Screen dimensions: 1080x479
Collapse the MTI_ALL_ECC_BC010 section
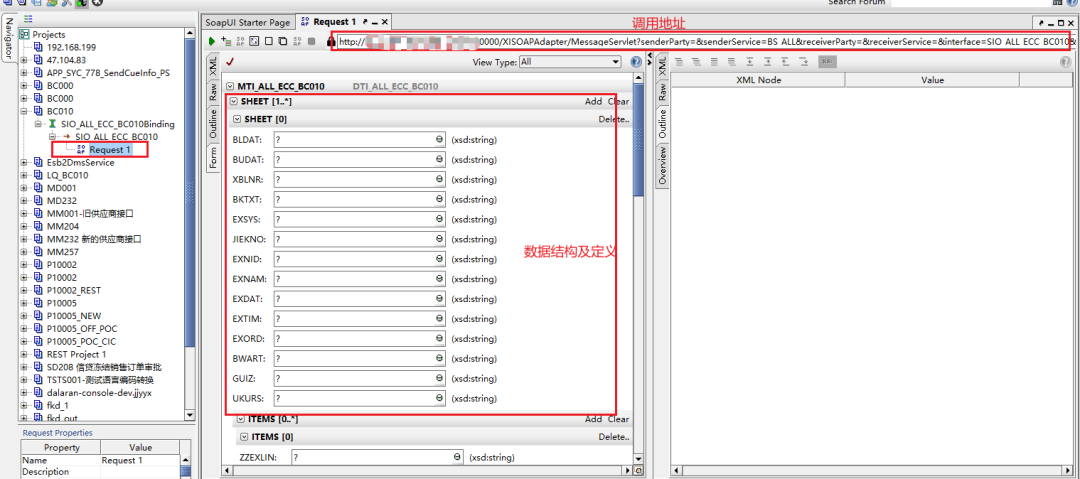point(230,87)
